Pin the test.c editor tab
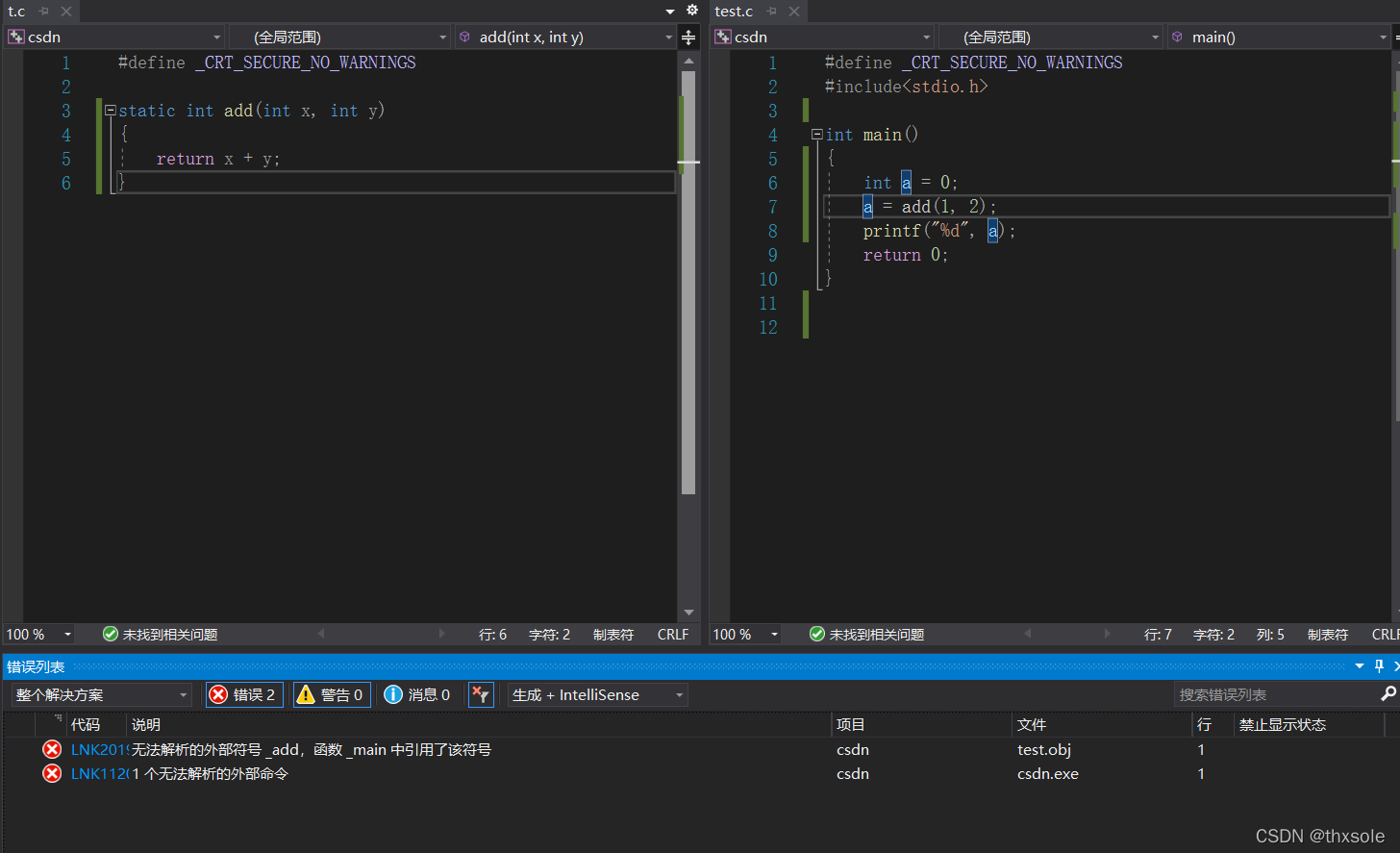 click(772, 12)
